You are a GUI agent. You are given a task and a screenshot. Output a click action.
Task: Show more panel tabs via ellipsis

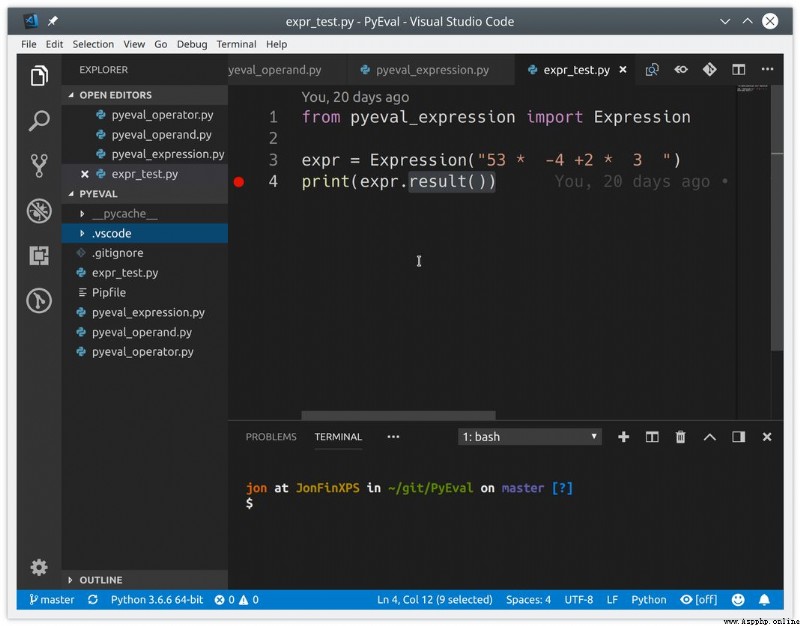[x=393, y=437]
